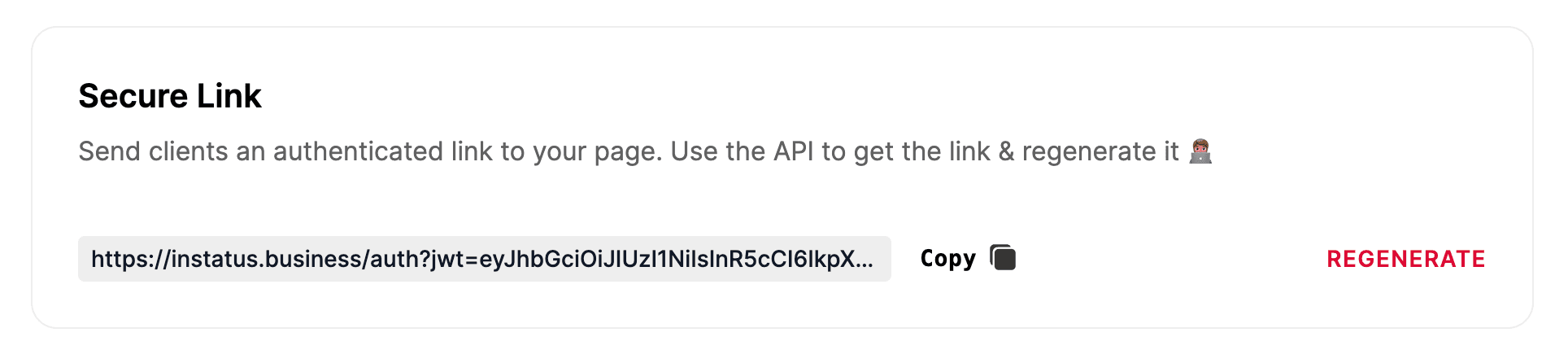
Task: Click the word 'regenerate' in the description
Action: coord(1089,151)
